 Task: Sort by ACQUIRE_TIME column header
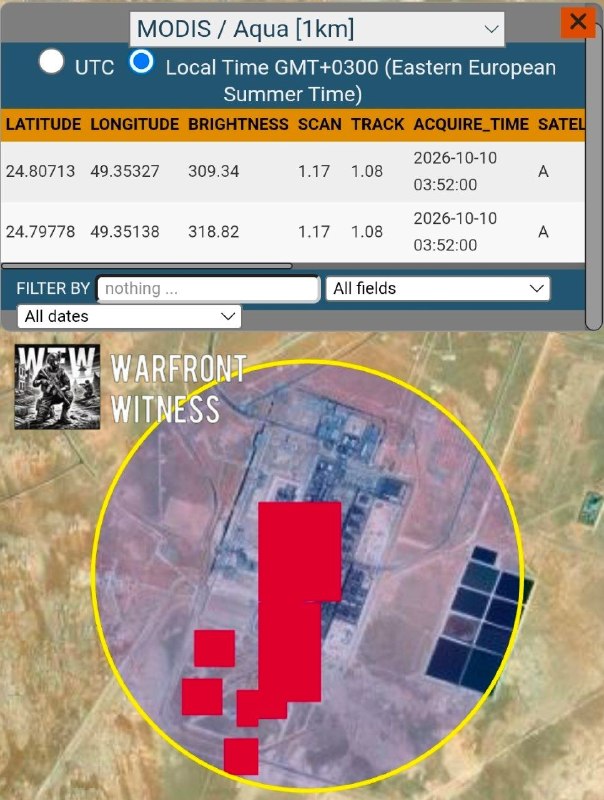(x=471, y=124)
